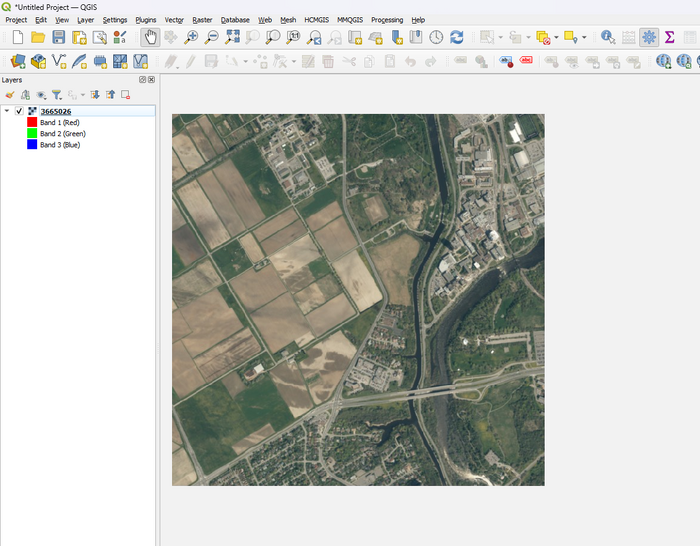Viewport: 700px width, 546px height.
Task: Toggle visibility checkbox of layer 3665026
Action: click(19, 111)
